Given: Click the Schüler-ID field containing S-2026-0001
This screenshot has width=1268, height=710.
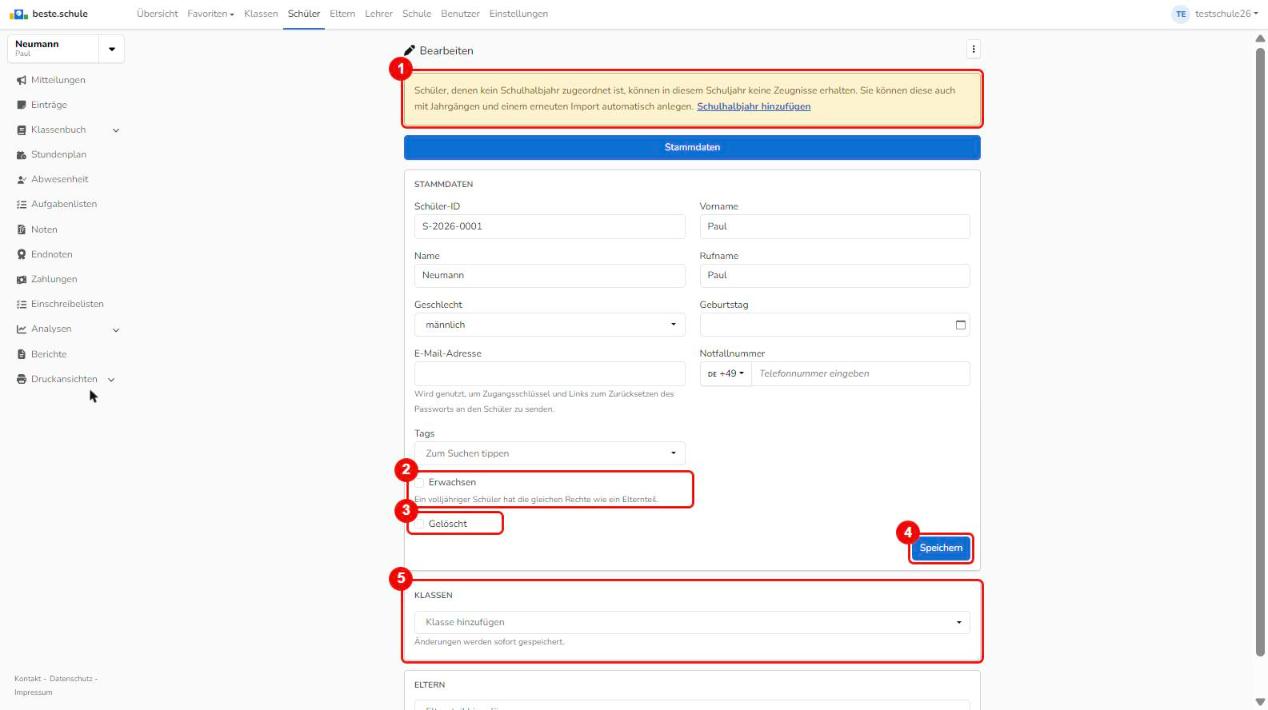Looking at the screenshot, I should (550, 226).
